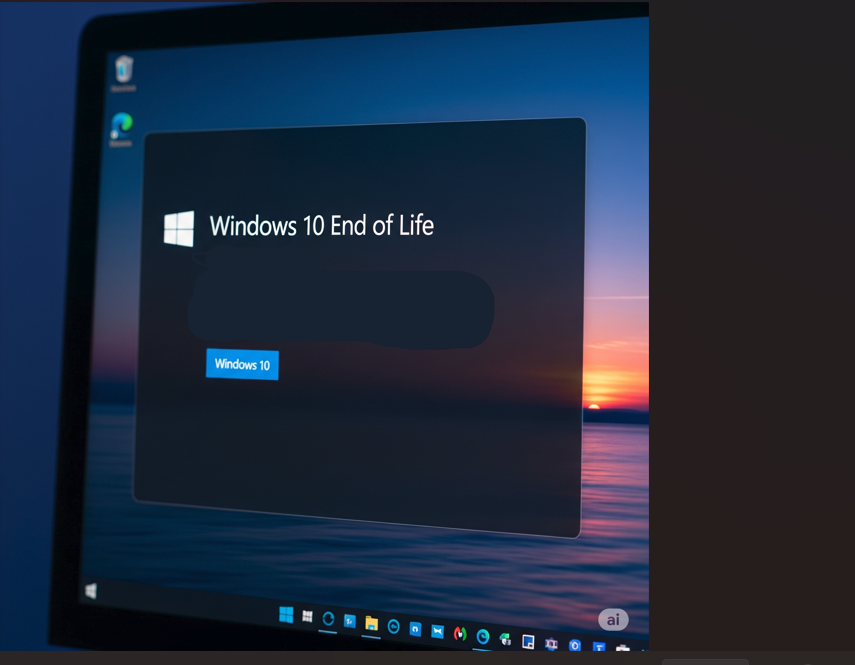Click the blue square icon left of Mail
Viewport: 855px width, 665px height.
pyautogui.click(x=415, y=629)
